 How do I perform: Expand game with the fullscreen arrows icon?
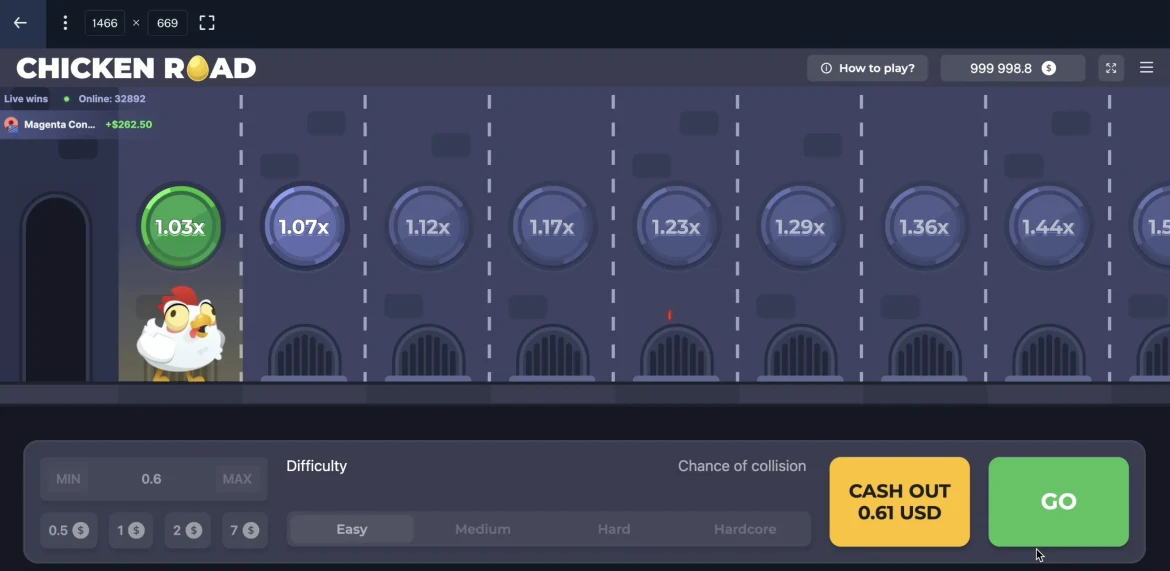1111,68
